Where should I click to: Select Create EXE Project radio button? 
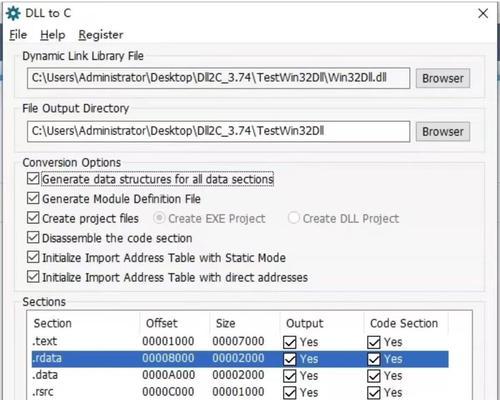click(159, 218)
